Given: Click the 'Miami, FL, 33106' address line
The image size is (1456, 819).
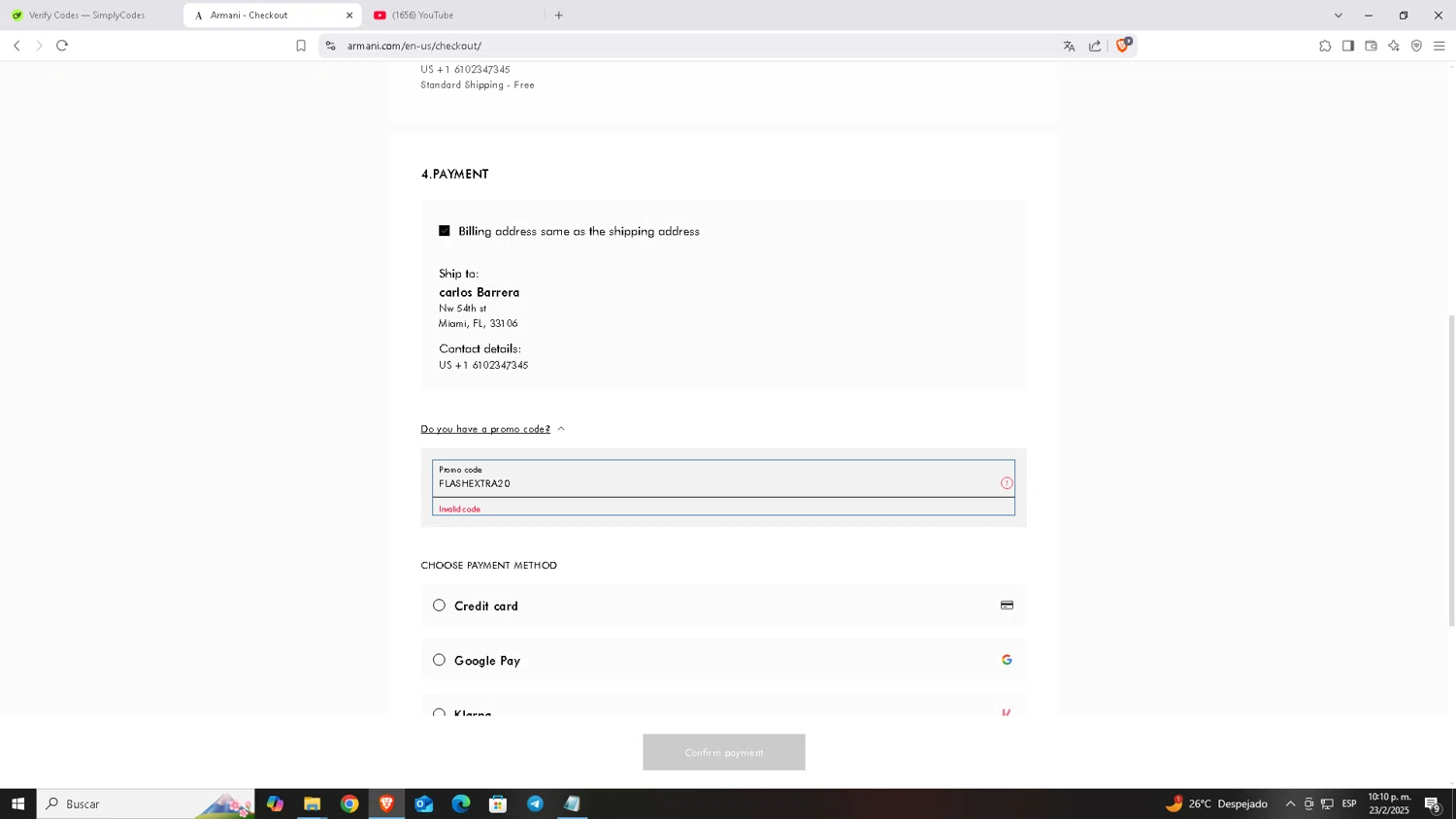Looking at the screenshot, I should point(479,323).
